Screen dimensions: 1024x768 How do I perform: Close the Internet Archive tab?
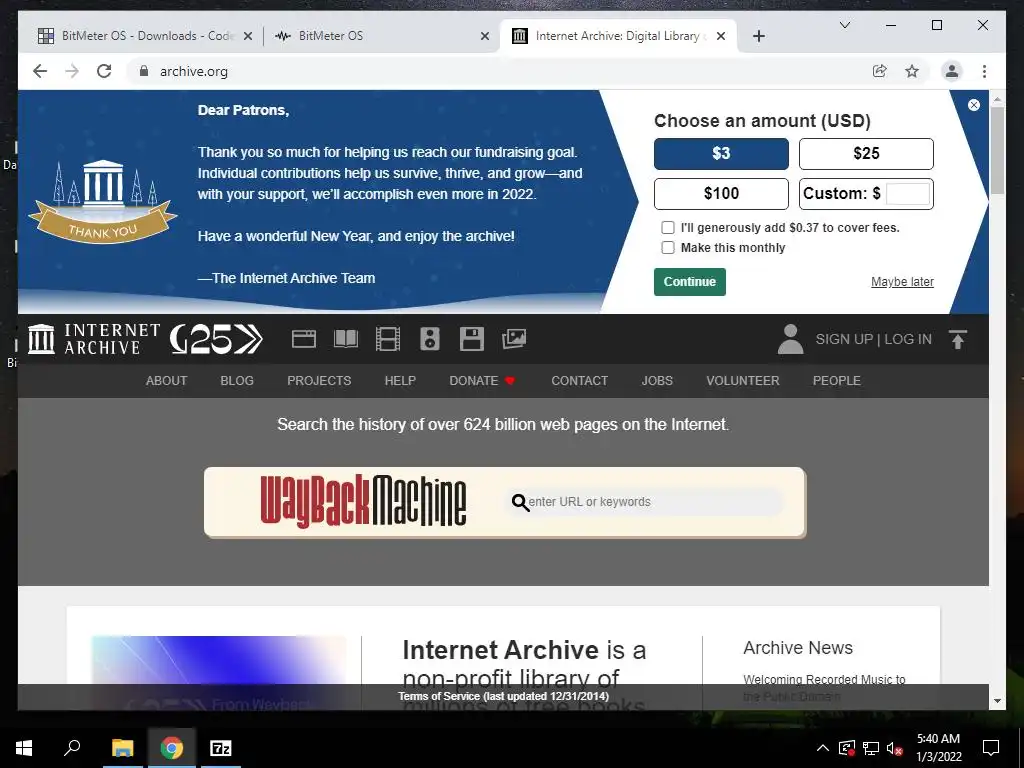721,36
